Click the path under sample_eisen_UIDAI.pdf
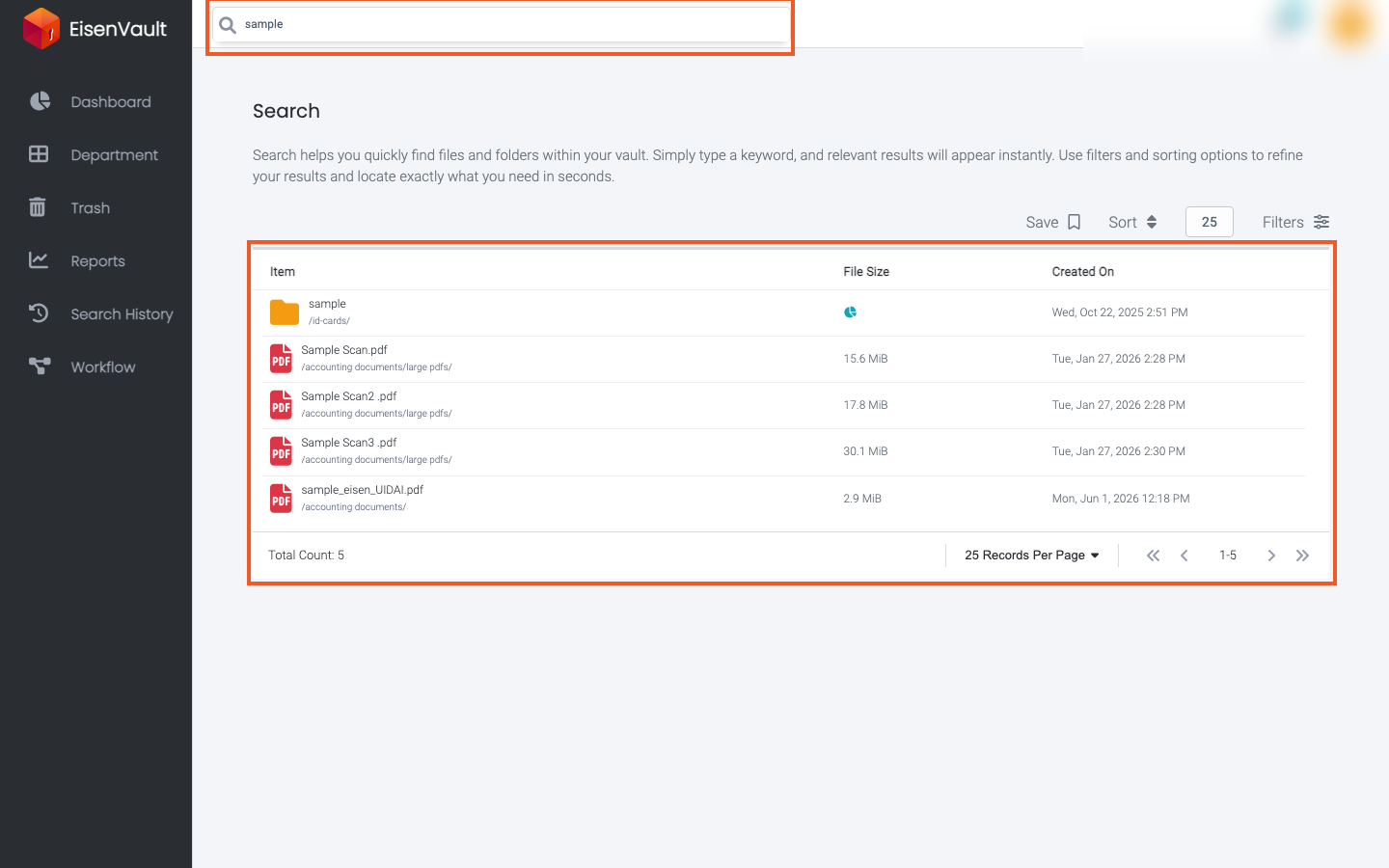Viewport: 1389px width, 868px height. click(353, 507)
